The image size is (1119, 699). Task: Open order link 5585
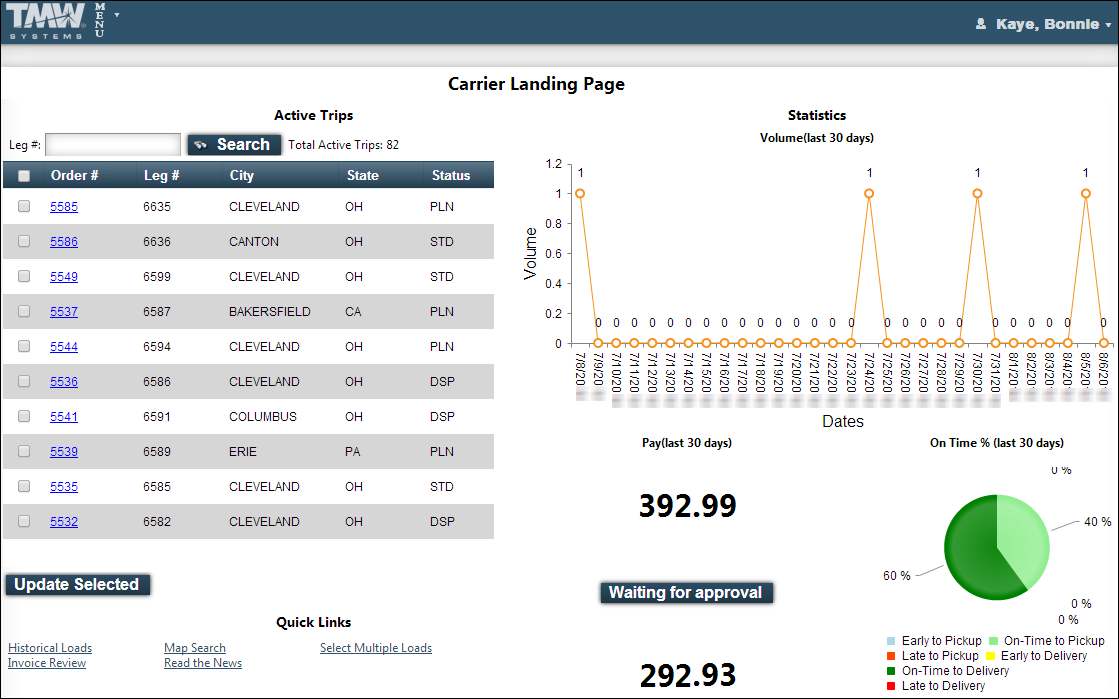tap(64, 206)
